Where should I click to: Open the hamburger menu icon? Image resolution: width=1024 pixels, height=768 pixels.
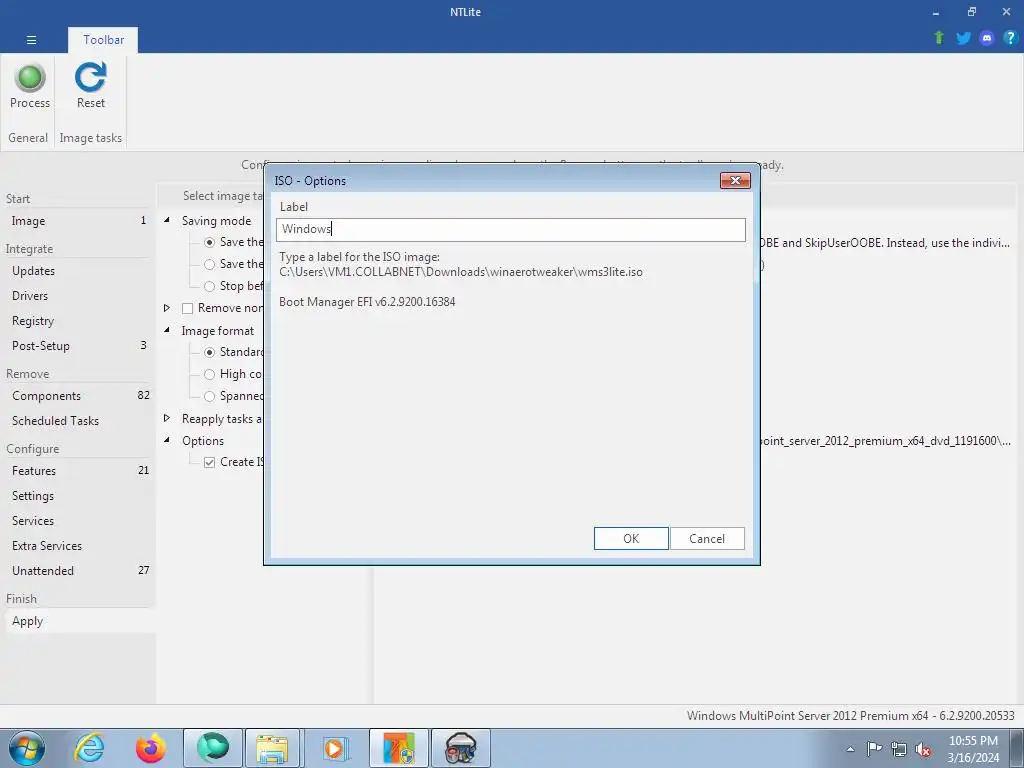click(31, 40)
